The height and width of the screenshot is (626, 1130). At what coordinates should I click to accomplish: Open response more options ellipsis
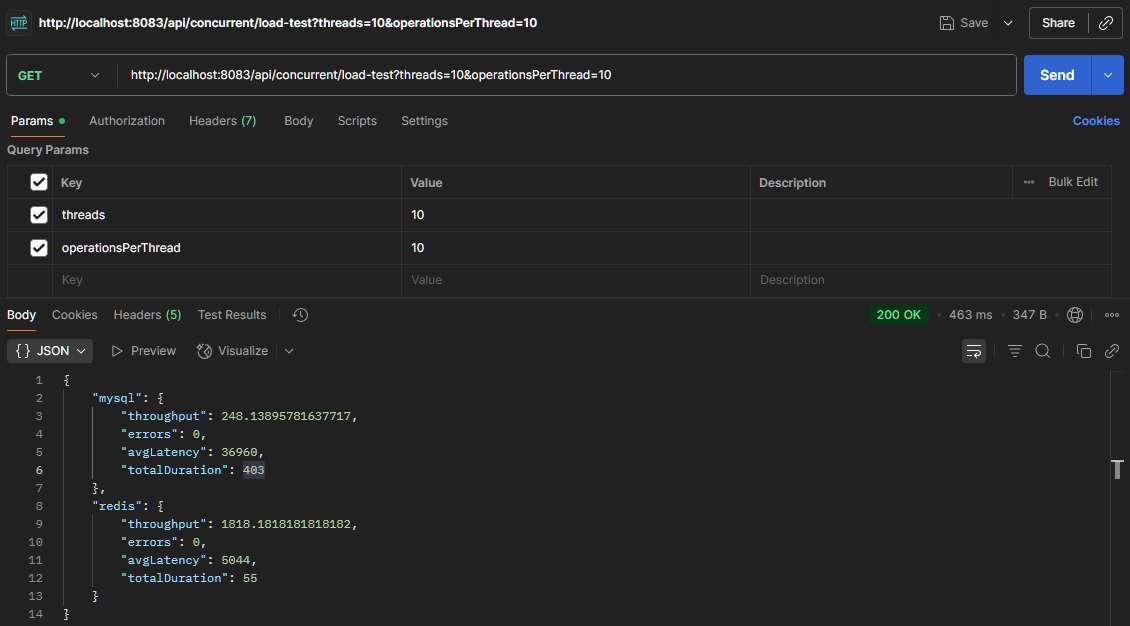coord(1112,315)
